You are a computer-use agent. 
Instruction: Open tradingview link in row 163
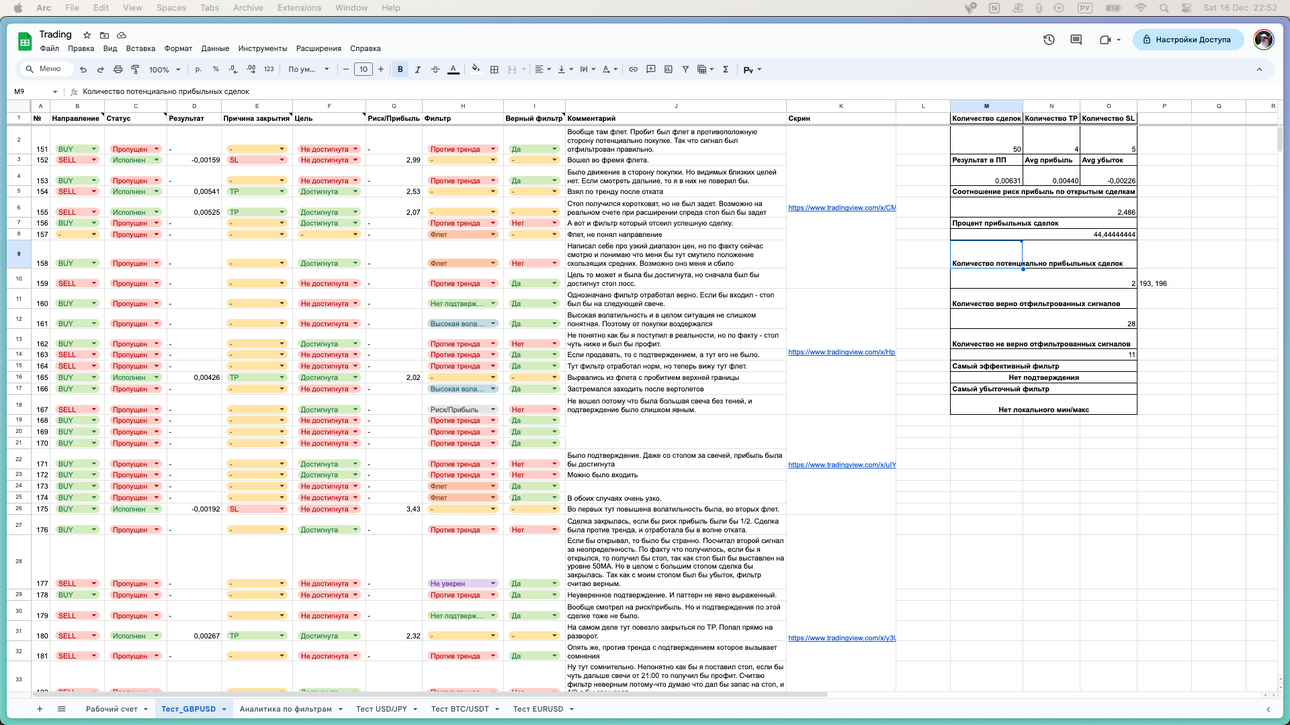[x=842, y=352]
